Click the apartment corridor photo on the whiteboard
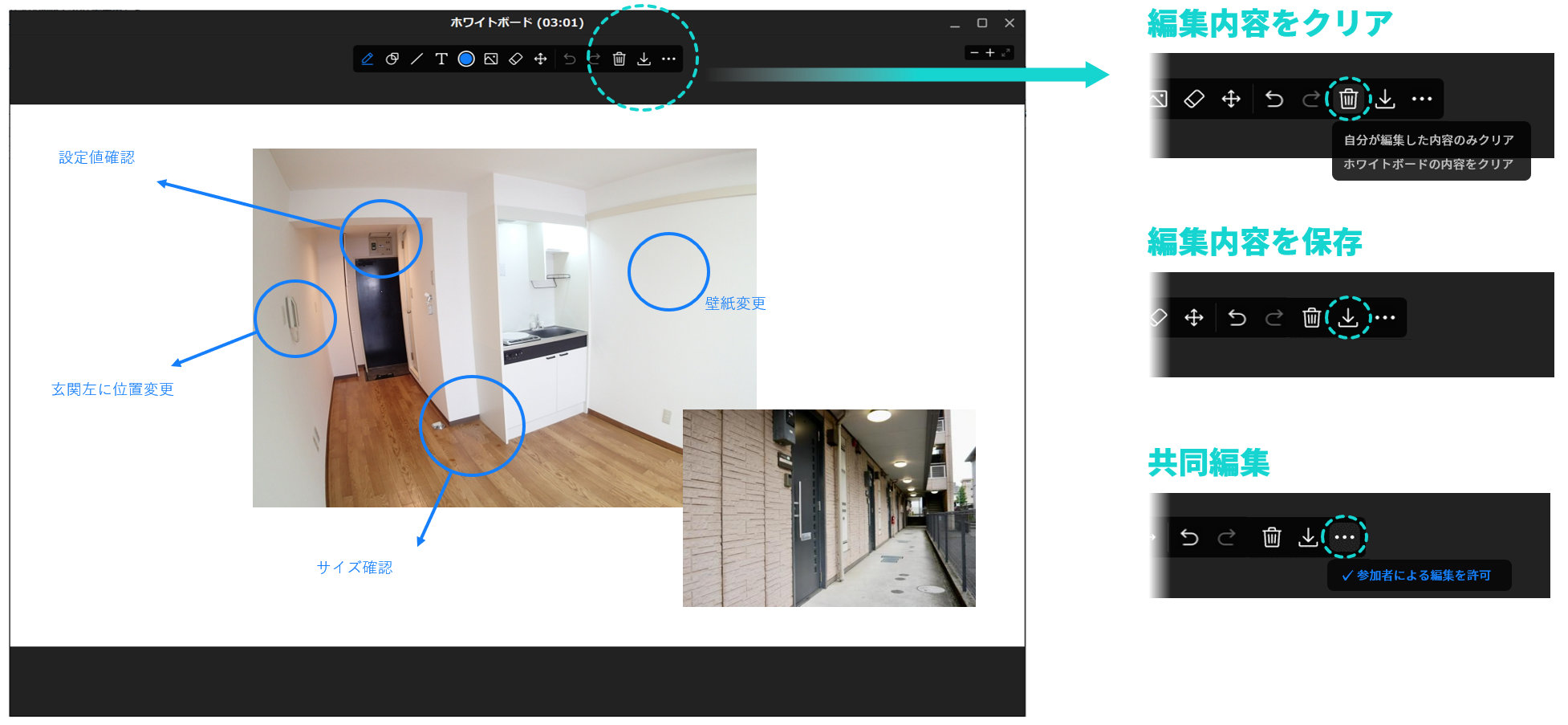Image resolution: width=1568 pixels, height=725 pixels. [x=829, y=508]
